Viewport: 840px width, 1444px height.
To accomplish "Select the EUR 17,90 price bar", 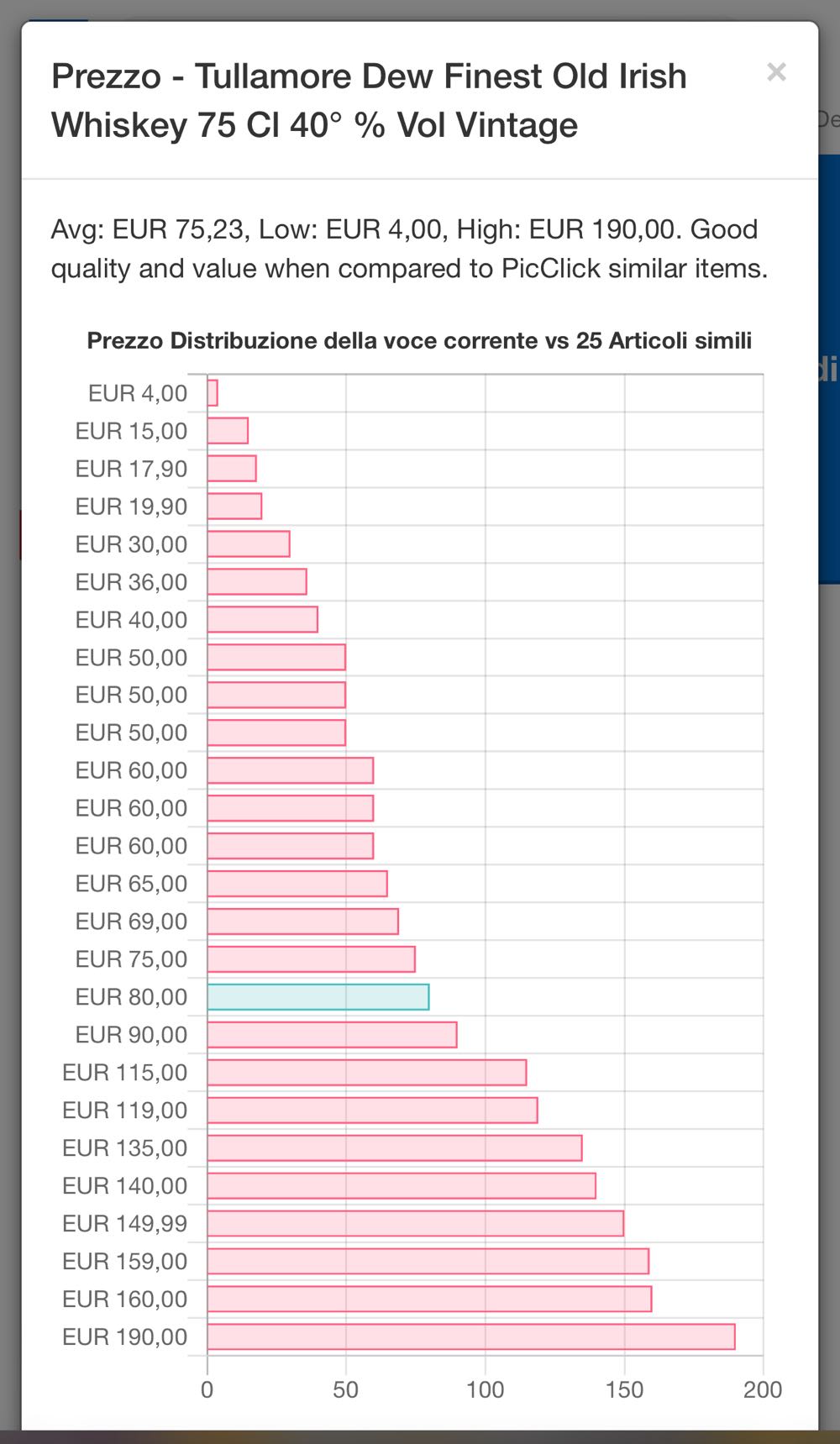I will [232, 469].
